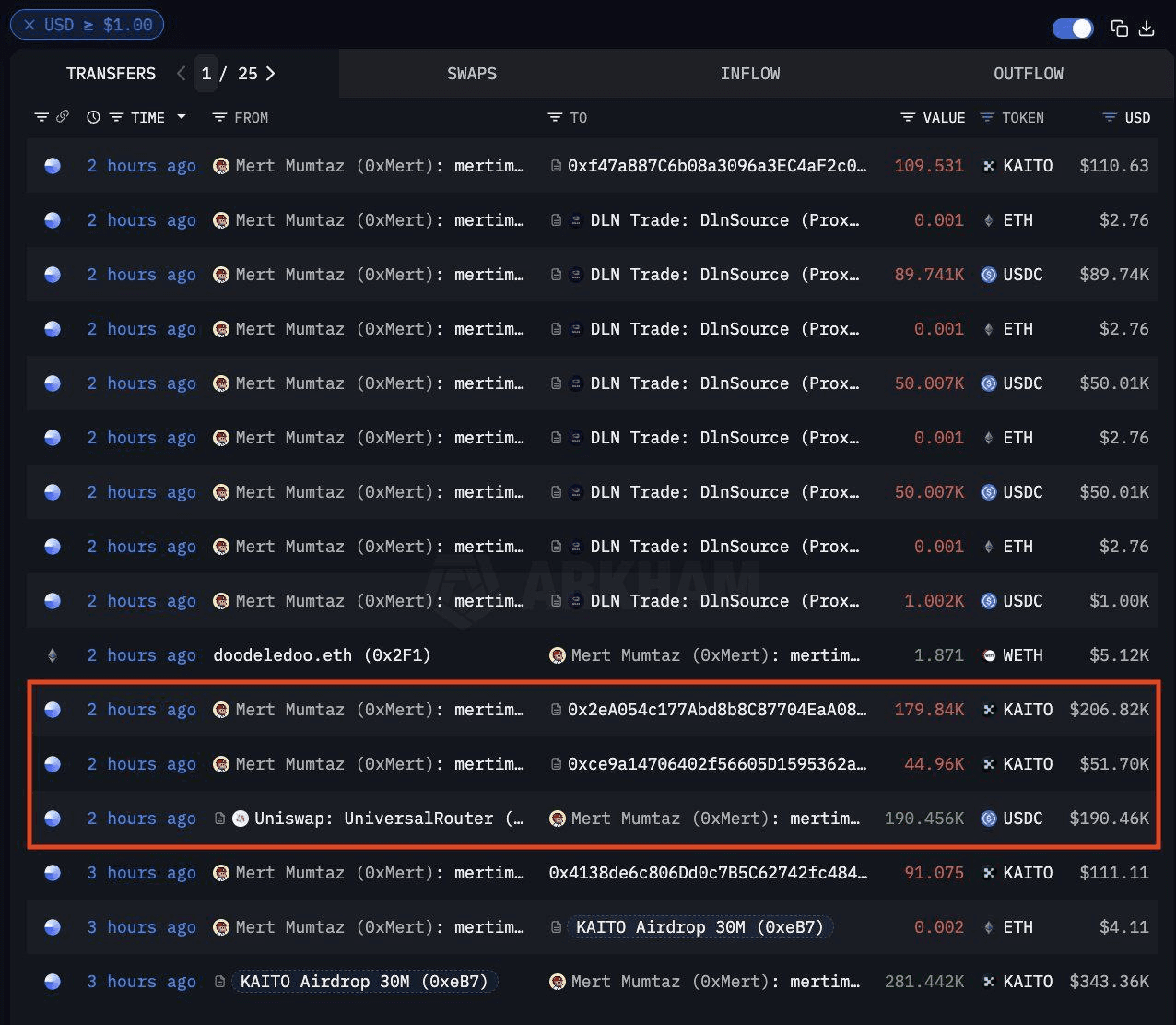Click the download icon at top right
The height and width of the screenshot is (1025, 1176).
tap(1147, 29)
